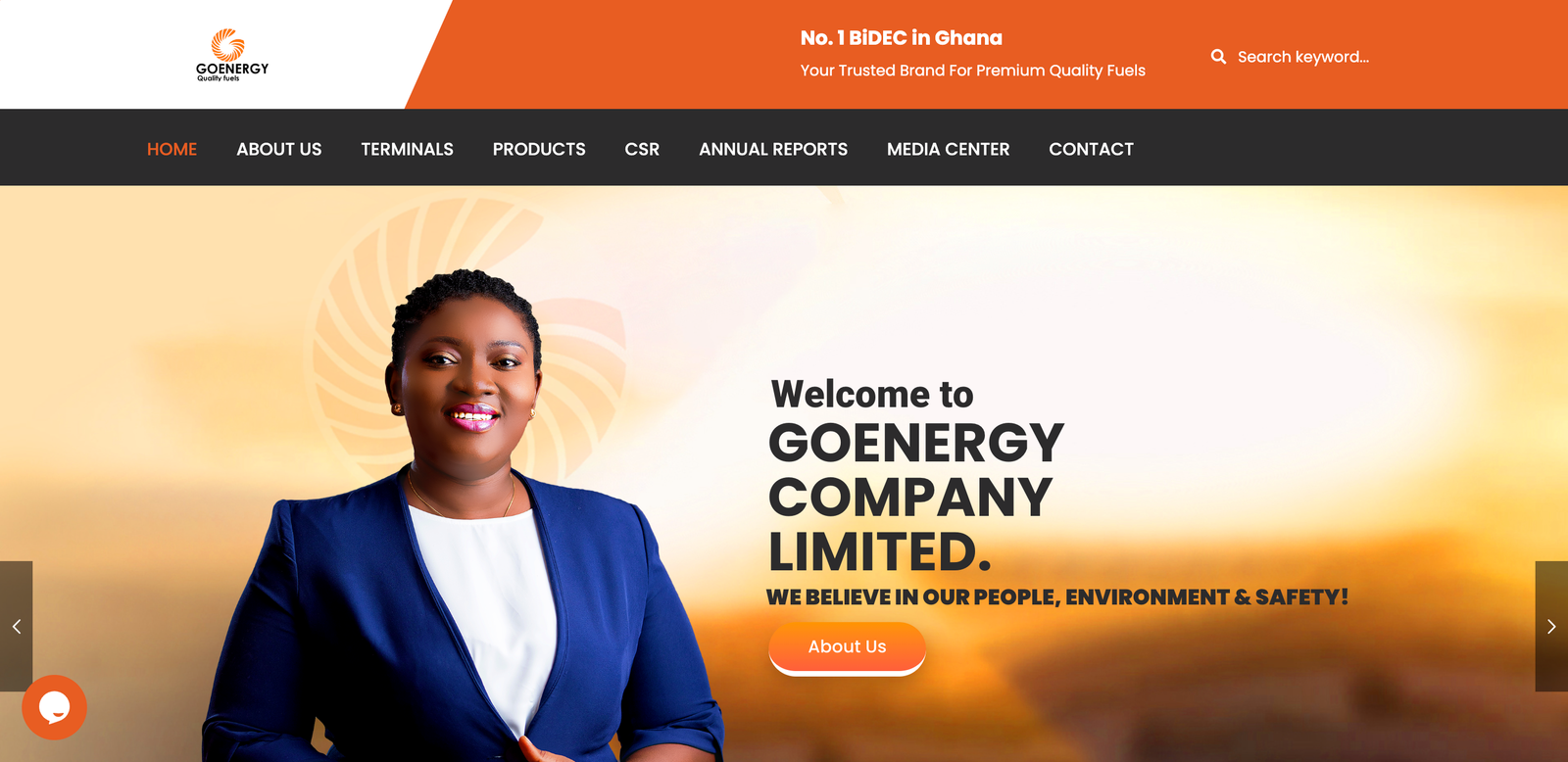This screenshot has height=762, width=1568.
Task: Select TERMINALS in navigation bar
Action: (407, 149)
